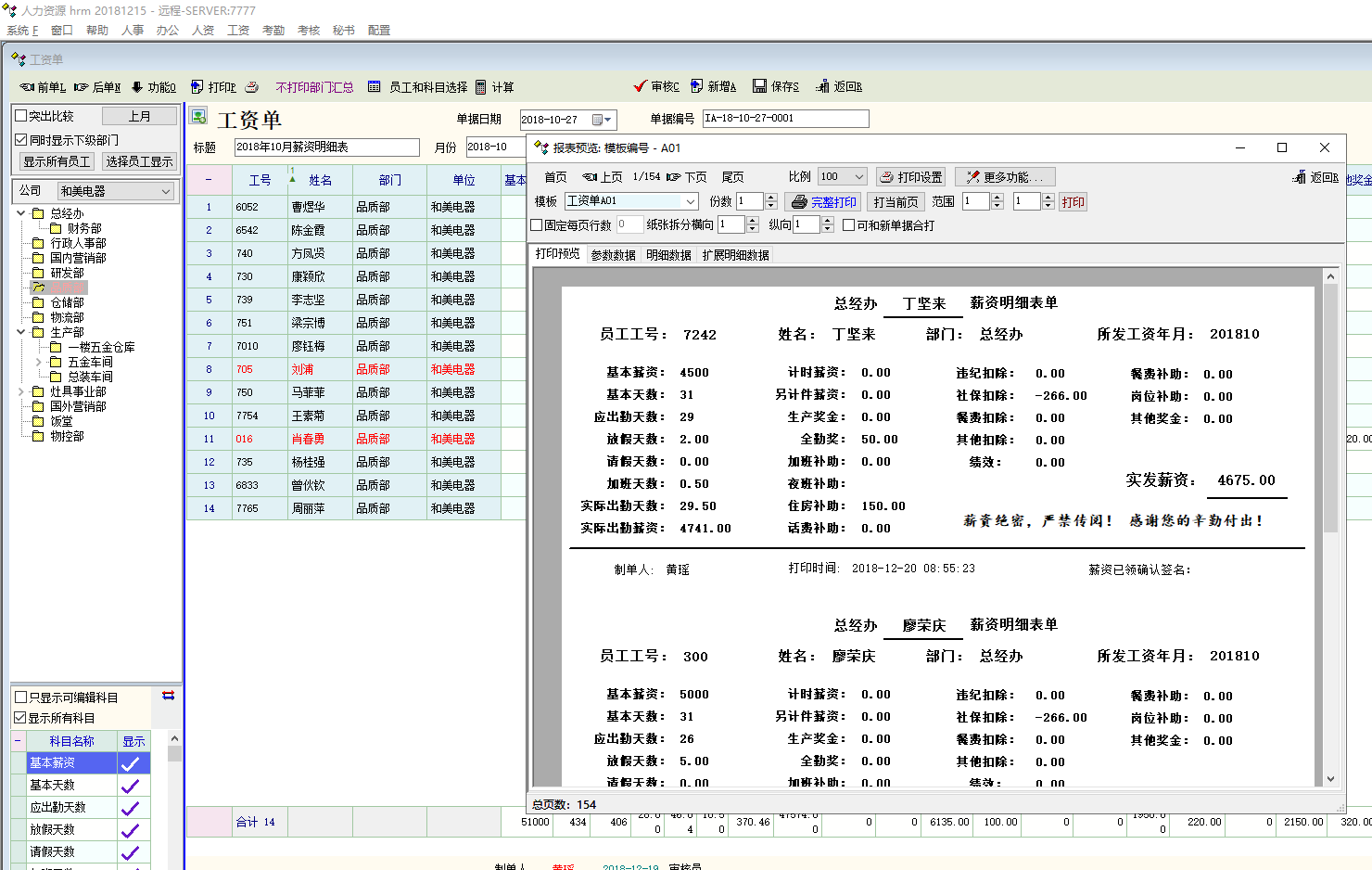This screenshot has width=1372, height=870.
Task: Click the 新增 add document icon
Action: (696, 86)
